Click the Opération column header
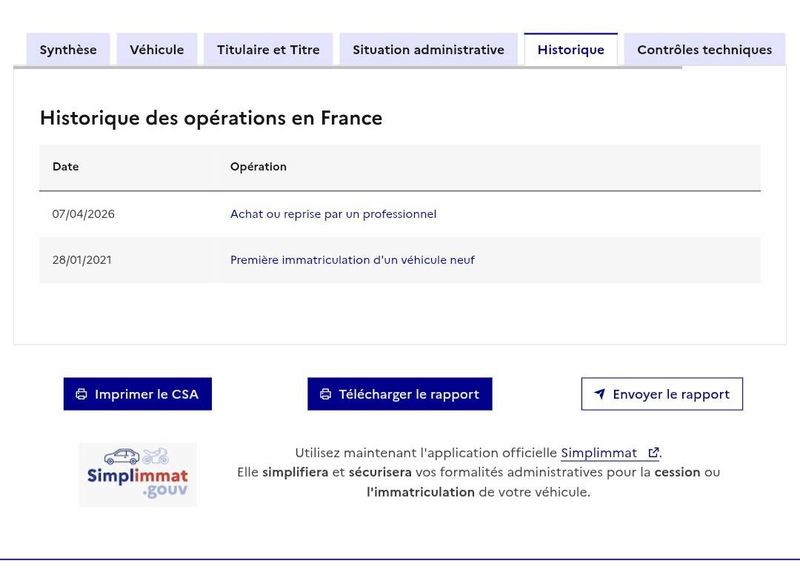Viewport: 800px width, 581px height. coord(258,167)
